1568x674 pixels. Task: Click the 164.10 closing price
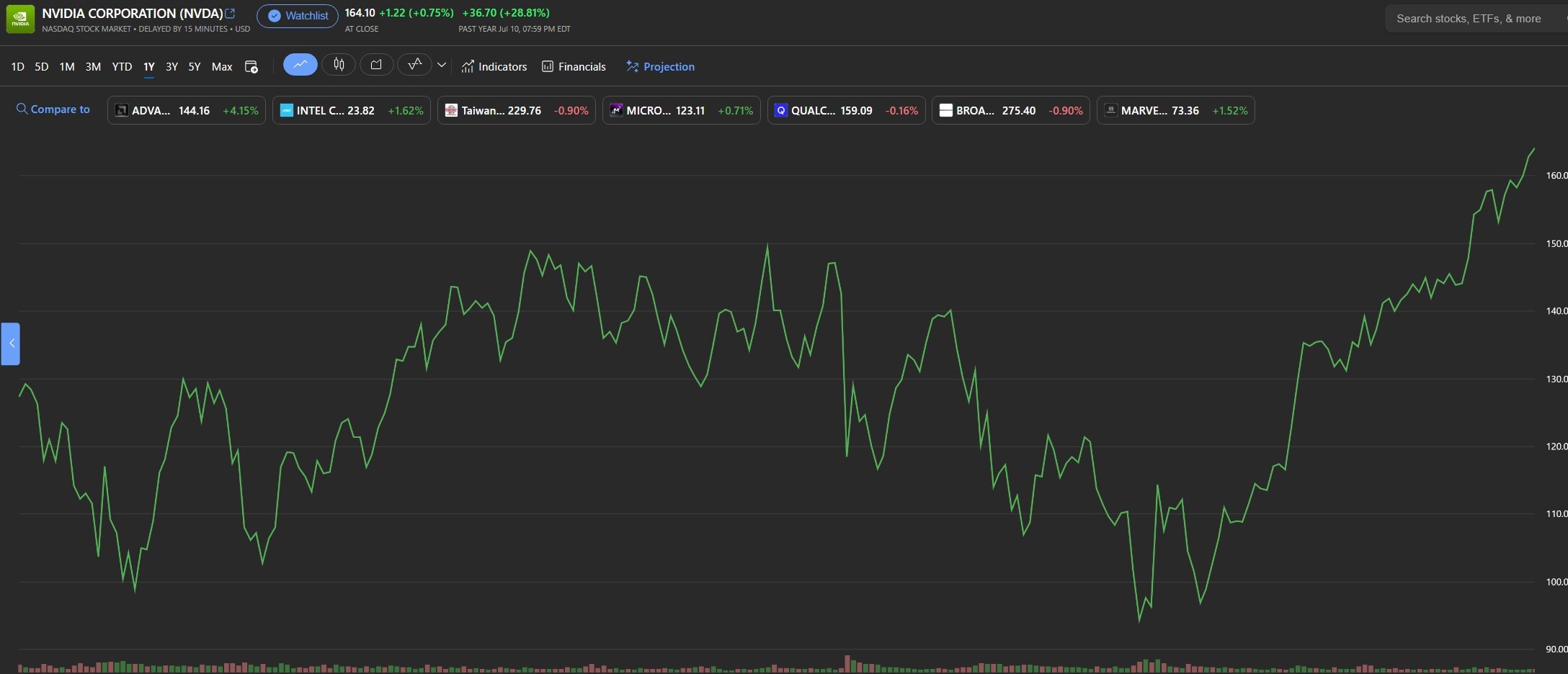[360, 13]
